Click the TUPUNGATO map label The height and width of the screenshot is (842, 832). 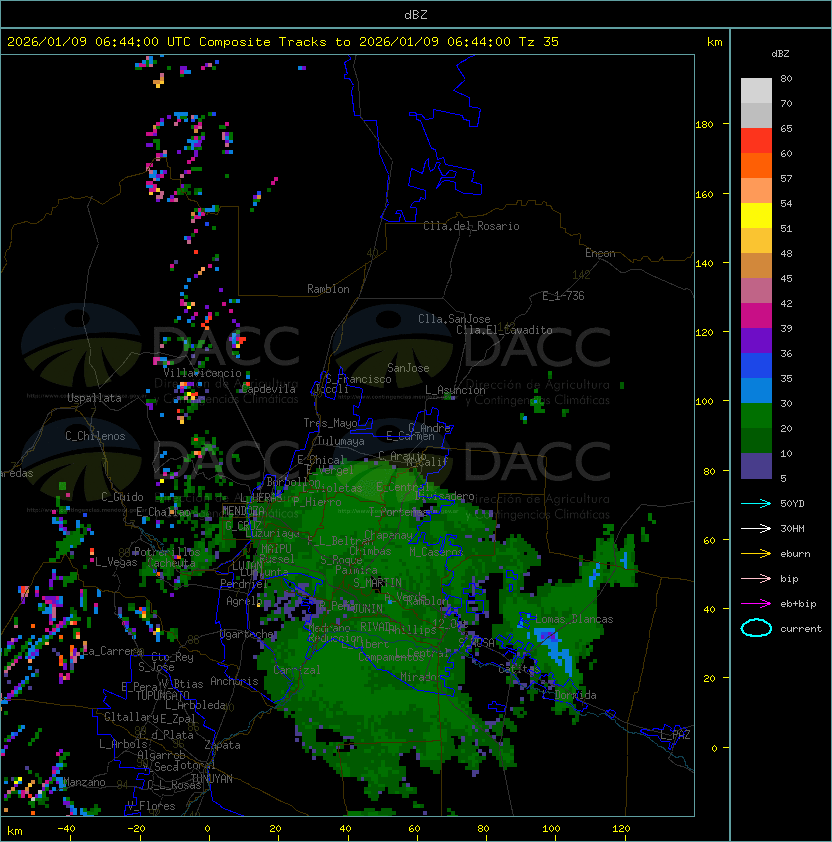pyautogui.click(x=162, y=695)
